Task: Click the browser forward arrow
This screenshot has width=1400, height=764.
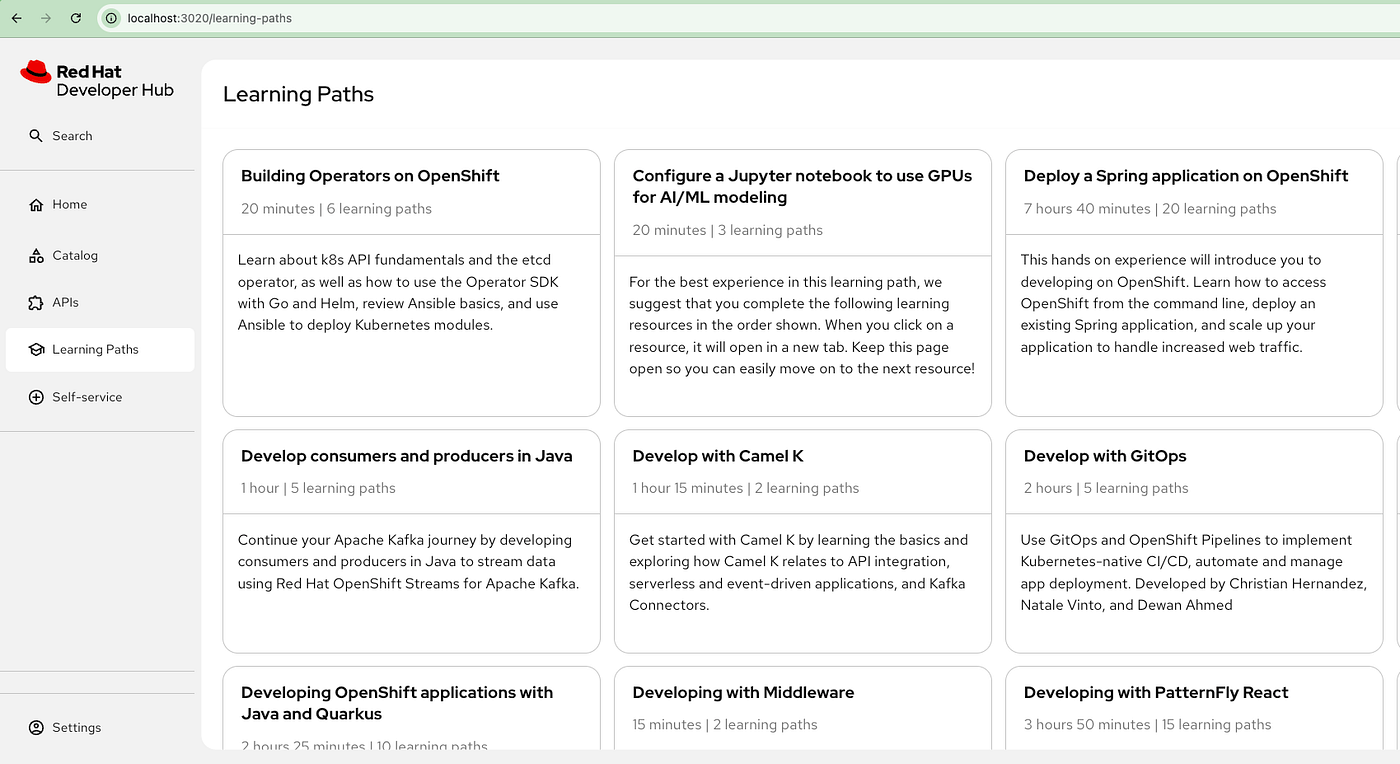Action: click(46, 18)
